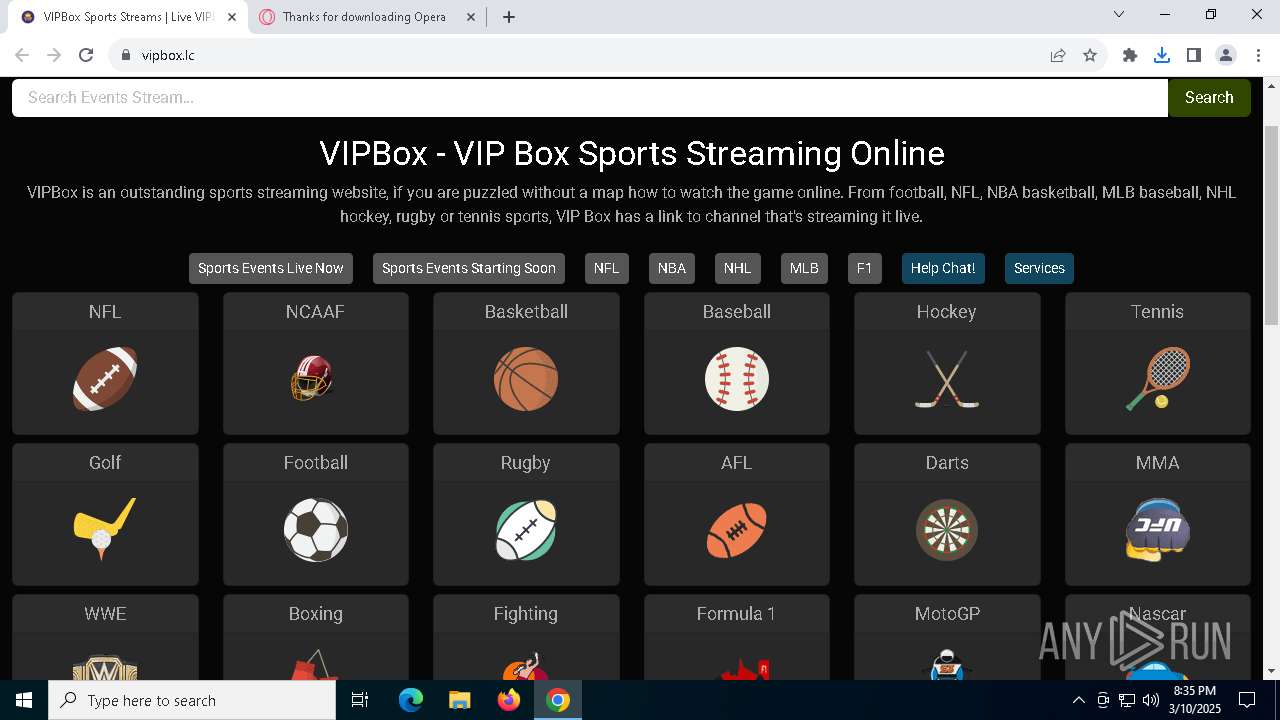Viewport: 1280px width, 720px height.
Task: Toggle the Chrome side panel icon
Action: click(x=1194, y=55)
